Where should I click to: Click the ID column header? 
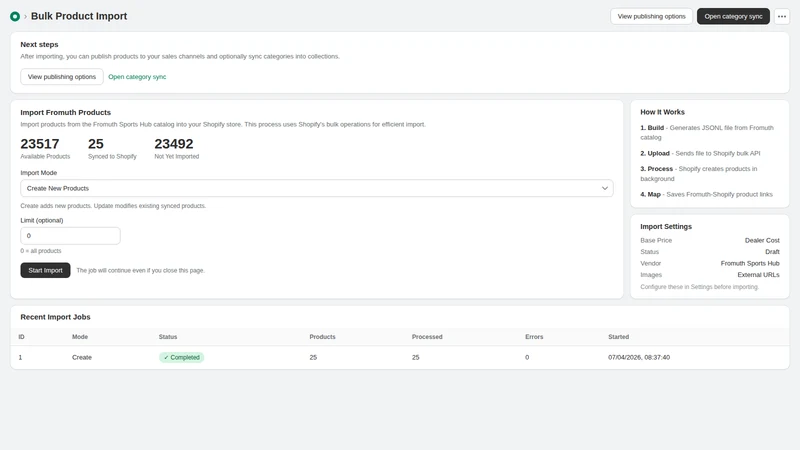click(x=21, y=337)
